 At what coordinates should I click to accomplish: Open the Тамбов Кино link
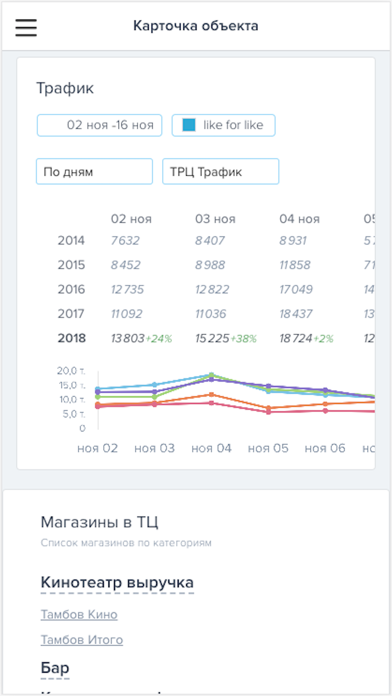click(x=79, y=615)
